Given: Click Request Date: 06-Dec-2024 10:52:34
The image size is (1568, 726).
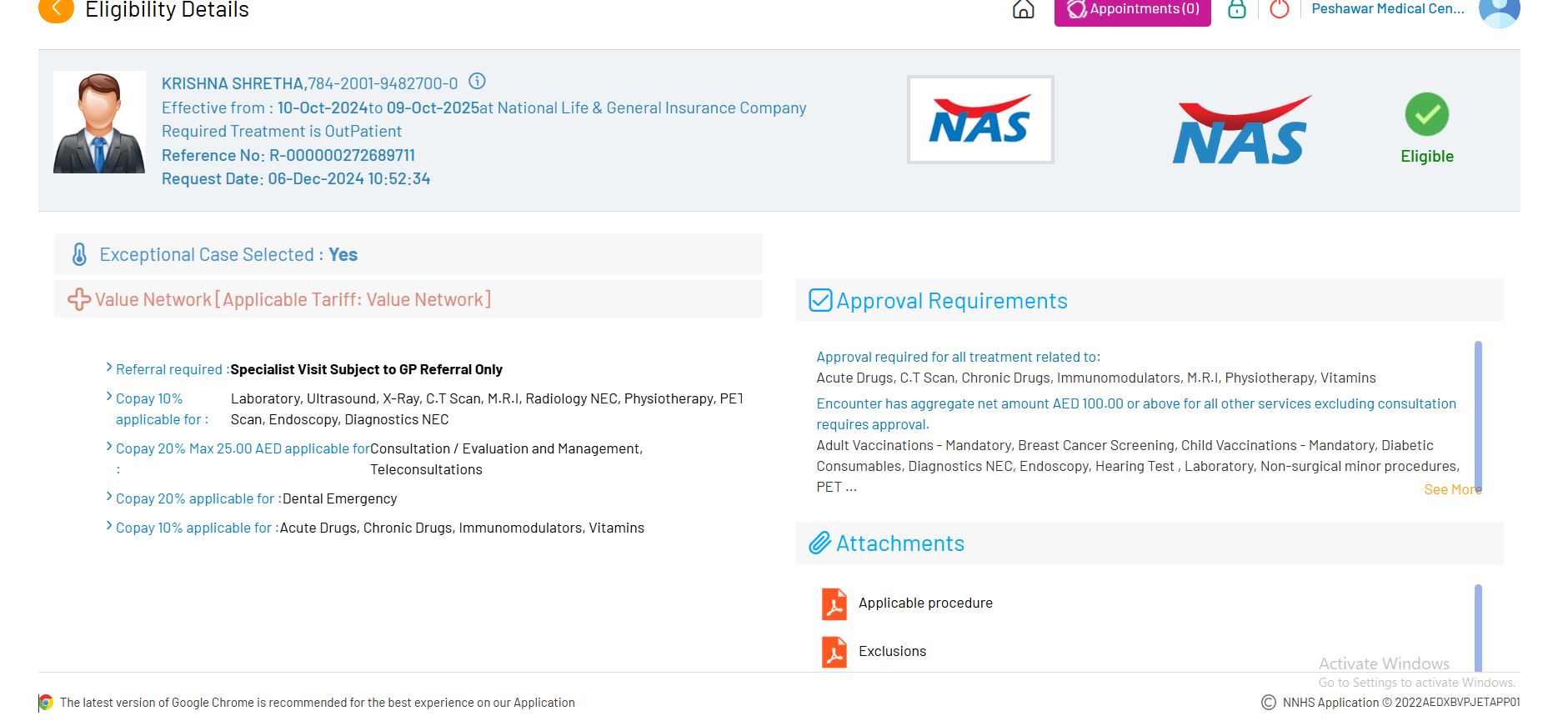Looking at the screenshot, I should coord(296,179).
